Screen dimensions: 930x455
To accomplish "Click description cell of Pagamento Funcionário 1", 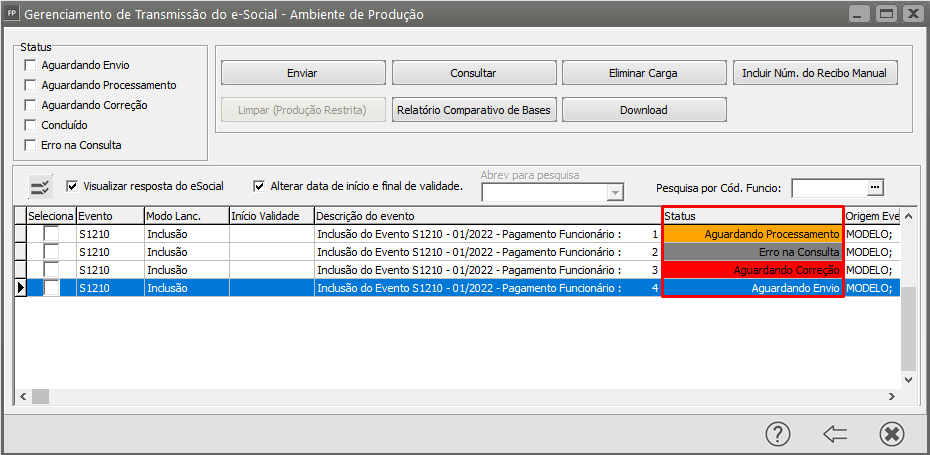I will pyautogui.click(x=488, y=234).
